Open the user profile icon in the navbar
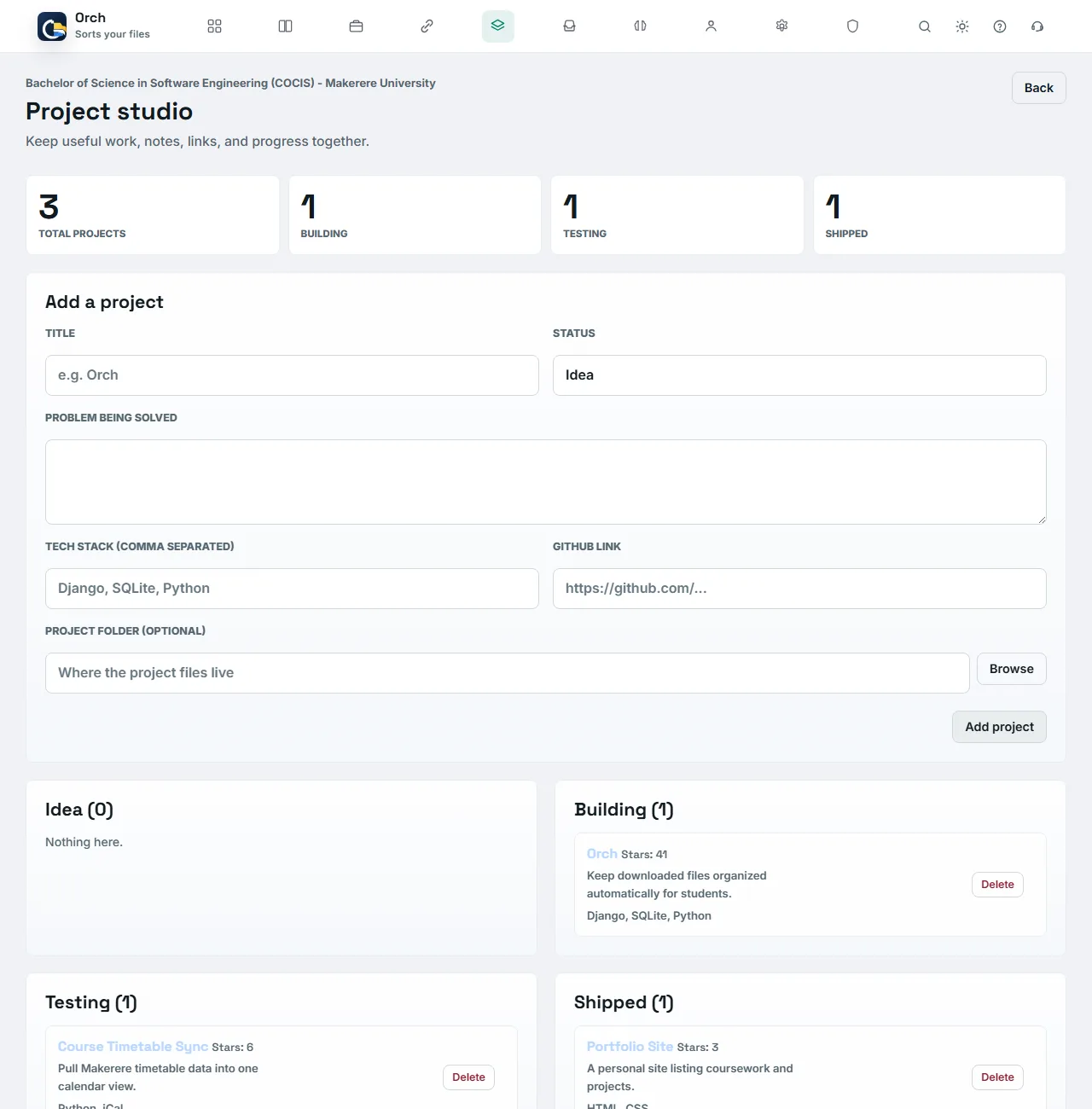 711,26
